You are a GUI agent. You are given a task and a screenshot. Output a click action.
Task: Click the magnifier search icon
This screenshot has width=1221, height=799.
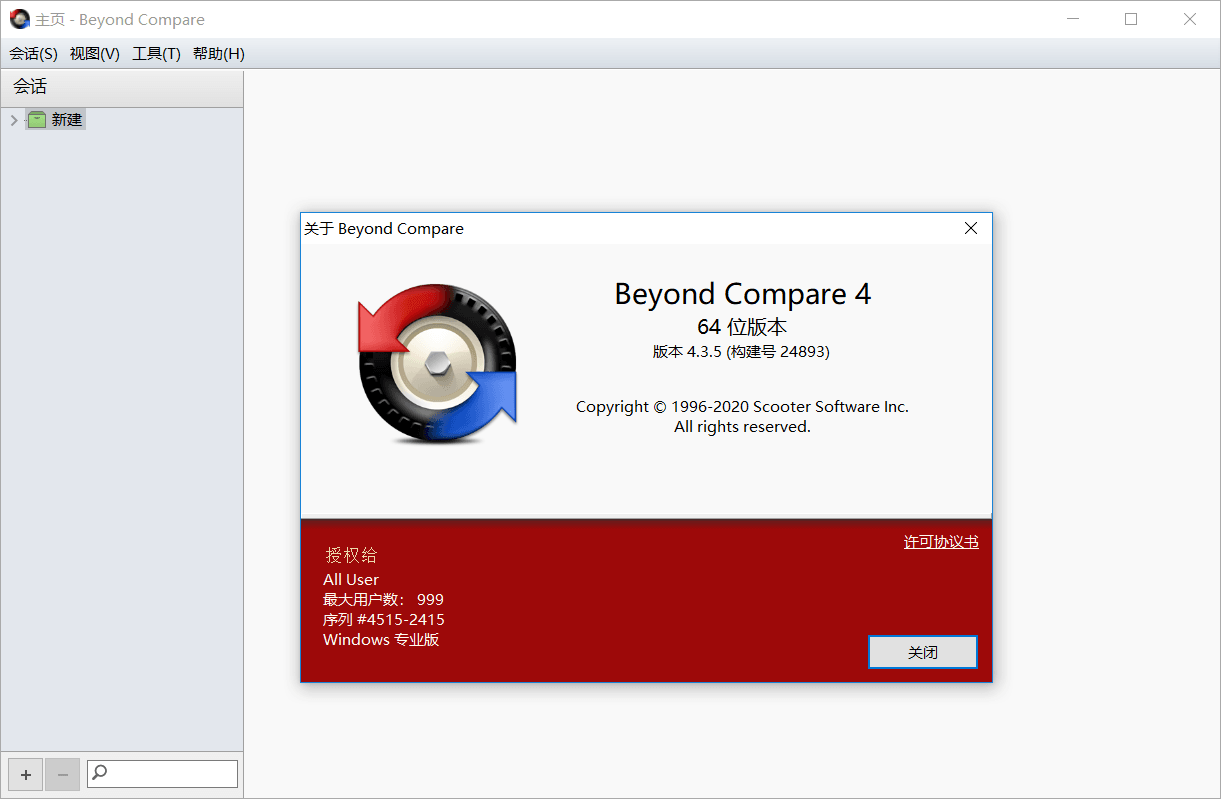pyautogui.click(x=99, y=773)
